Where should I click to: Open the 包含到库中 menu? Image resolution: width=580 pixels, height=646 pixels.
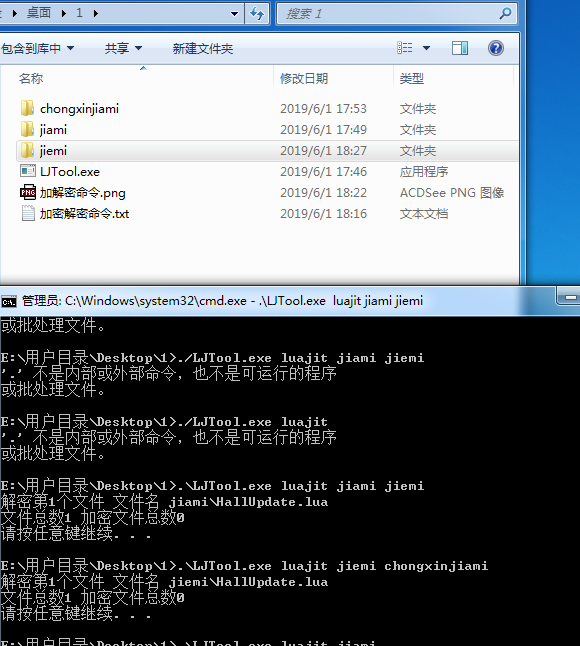point(37,49)
